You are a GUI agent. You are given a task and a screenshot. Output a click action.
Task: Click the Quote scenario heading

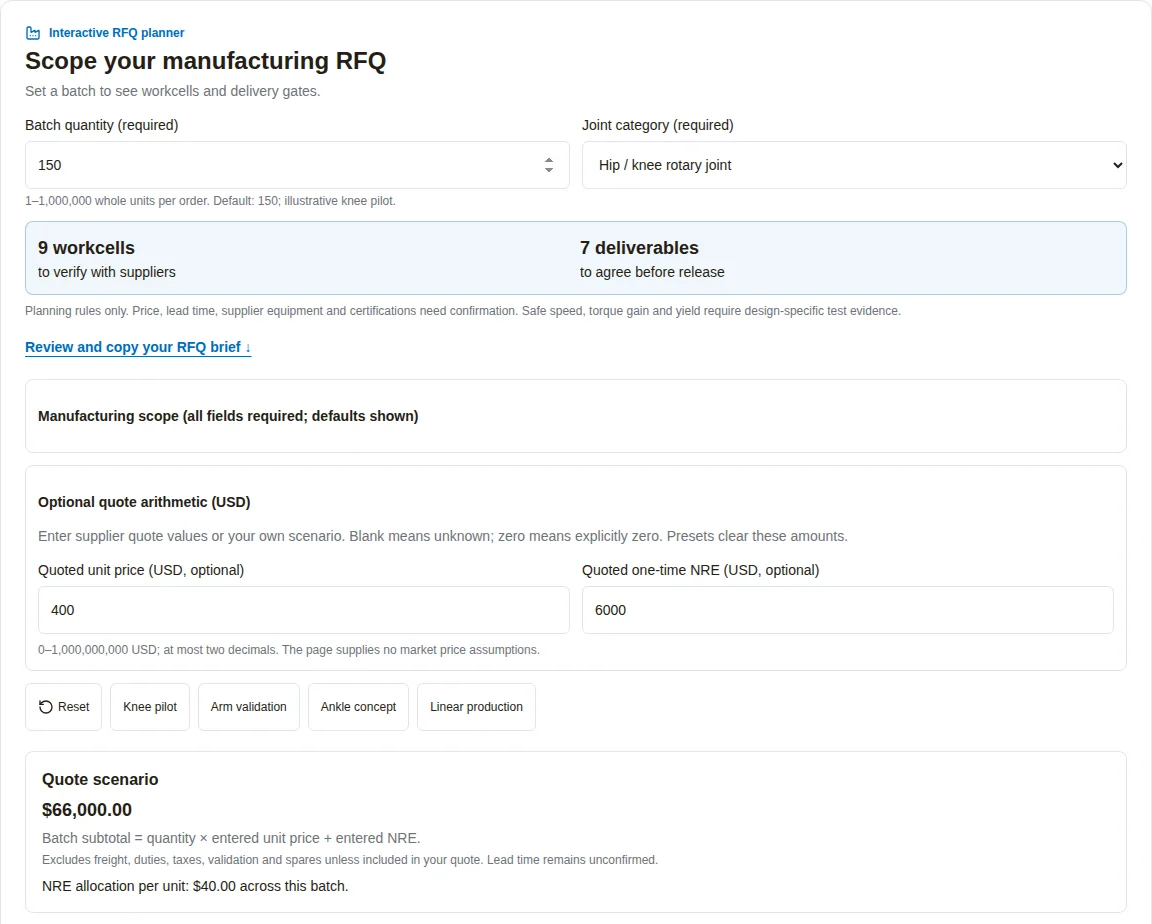click(x=100, y=780)
